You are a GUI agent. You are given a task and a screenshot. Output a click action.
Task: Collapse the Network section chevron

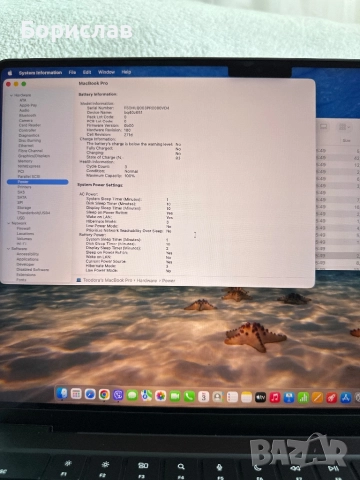point(9,223)
